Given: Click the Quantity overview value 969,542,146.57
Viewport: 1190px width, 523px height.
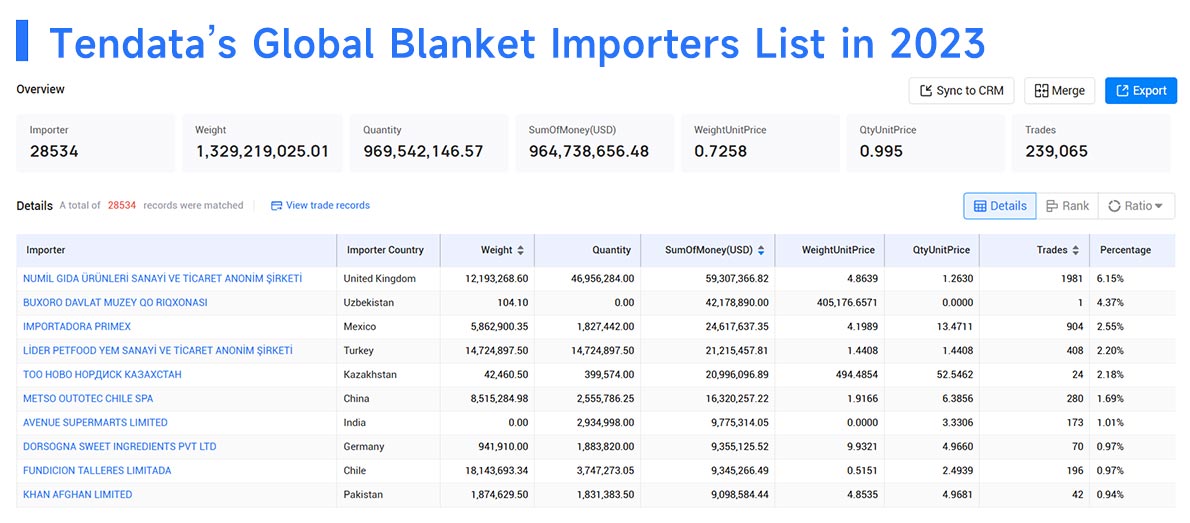Looking at the screenshot, I should pos(423,151).
